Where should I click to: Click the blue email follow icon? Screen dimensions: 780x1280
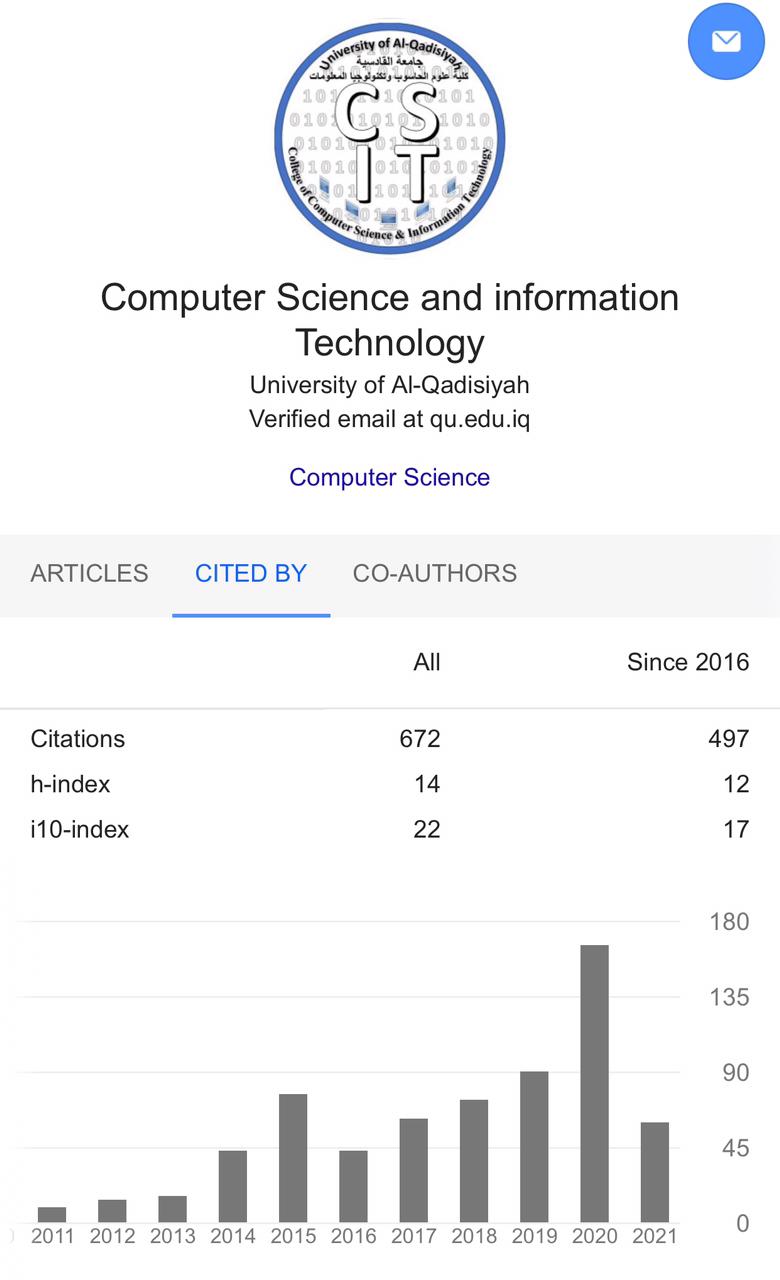pos(726,41)
